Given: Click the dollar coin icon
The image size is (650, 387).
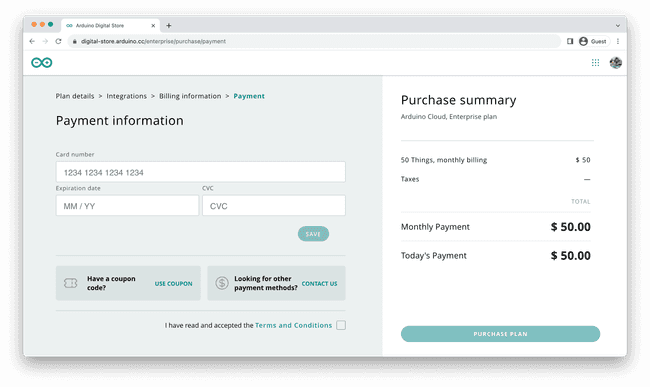Looking at the screenshot, I should pyautogui.click(x=222, y=283).
